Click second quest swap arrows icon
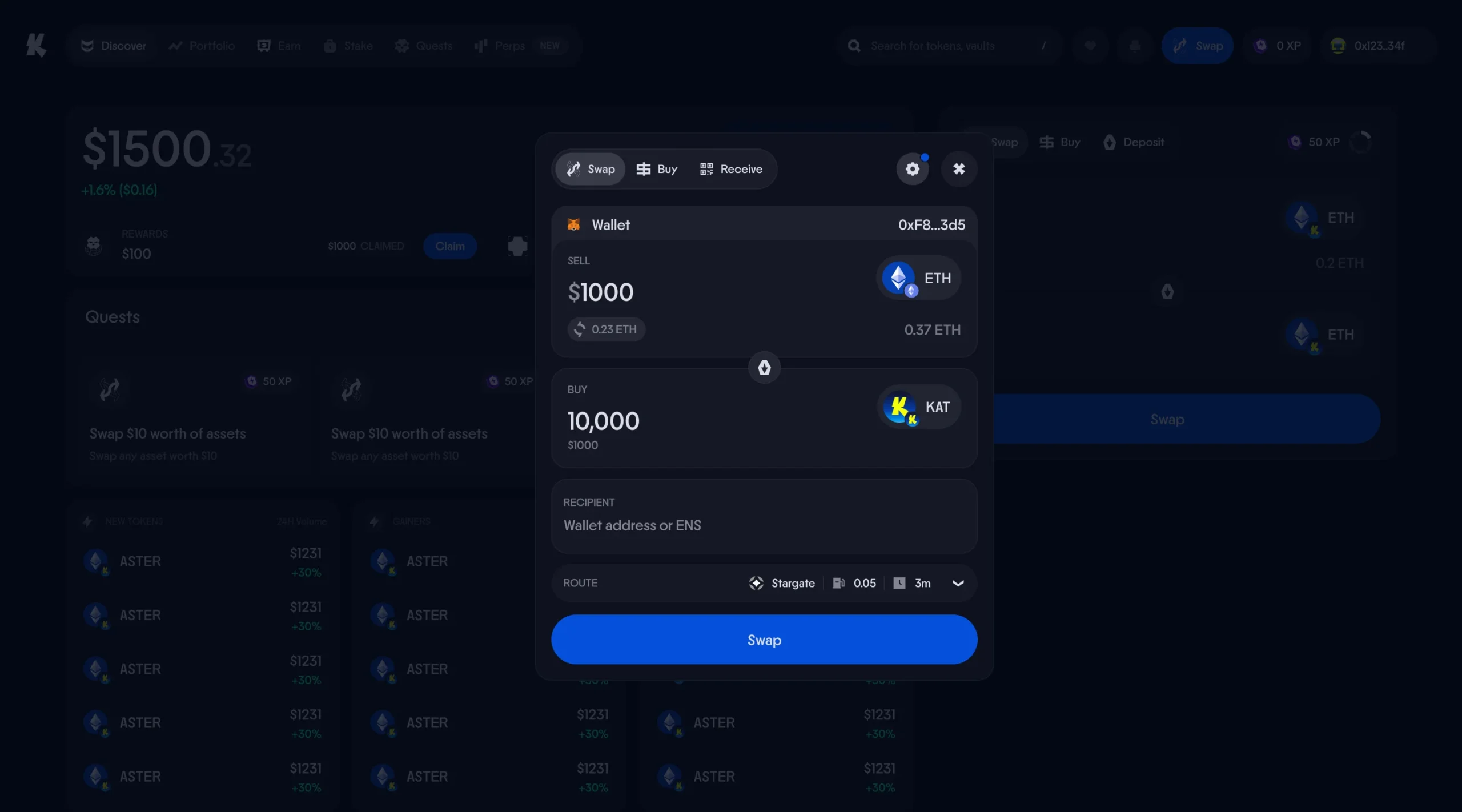 click(351, 389)
